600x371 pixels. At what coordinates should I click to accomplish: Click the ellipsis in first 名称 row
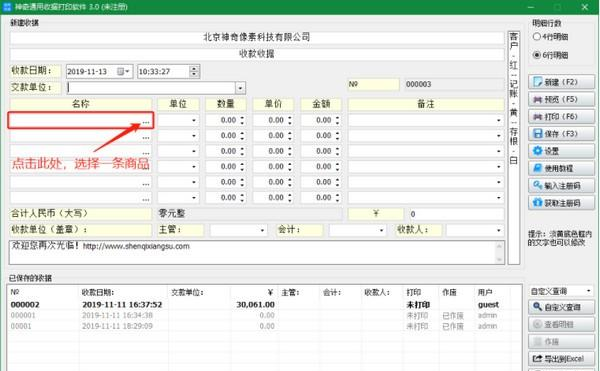point(146,122)
